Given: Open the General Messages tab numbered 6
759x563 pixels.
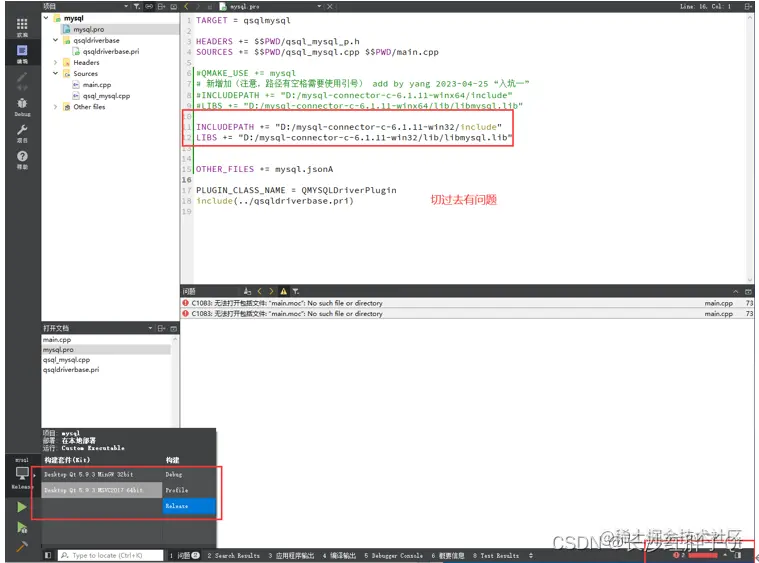Looking at the screenshot, I should [x=448, y=555].
